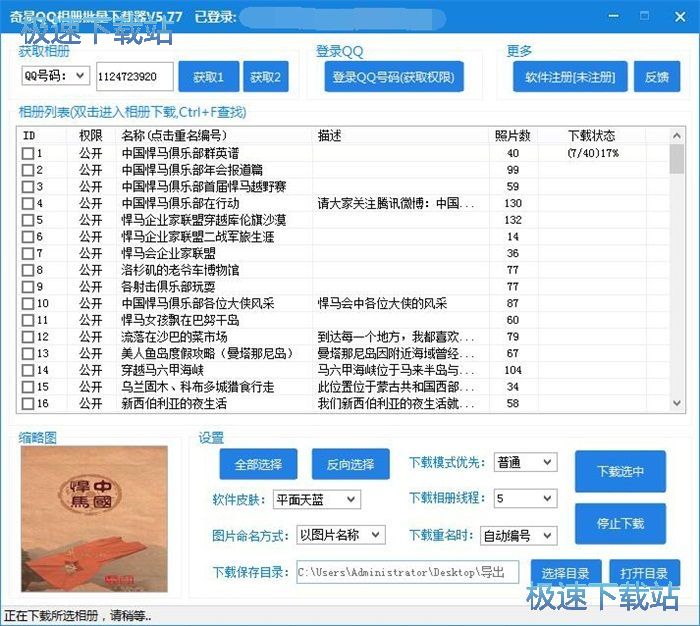This screenshot has height=626, width=700.
Task: Tick checkbox next to album 12
Action: [x=28, y=337]
